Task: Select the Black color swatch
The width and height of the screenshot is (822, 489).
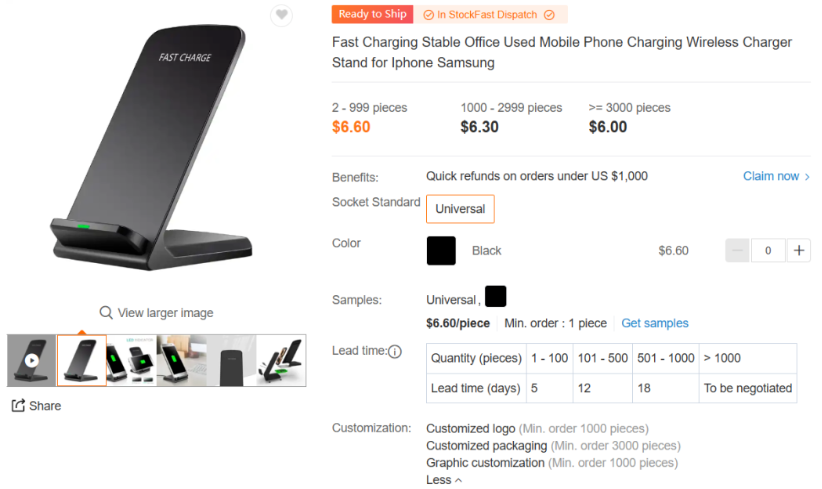Action: coord(441,251)
